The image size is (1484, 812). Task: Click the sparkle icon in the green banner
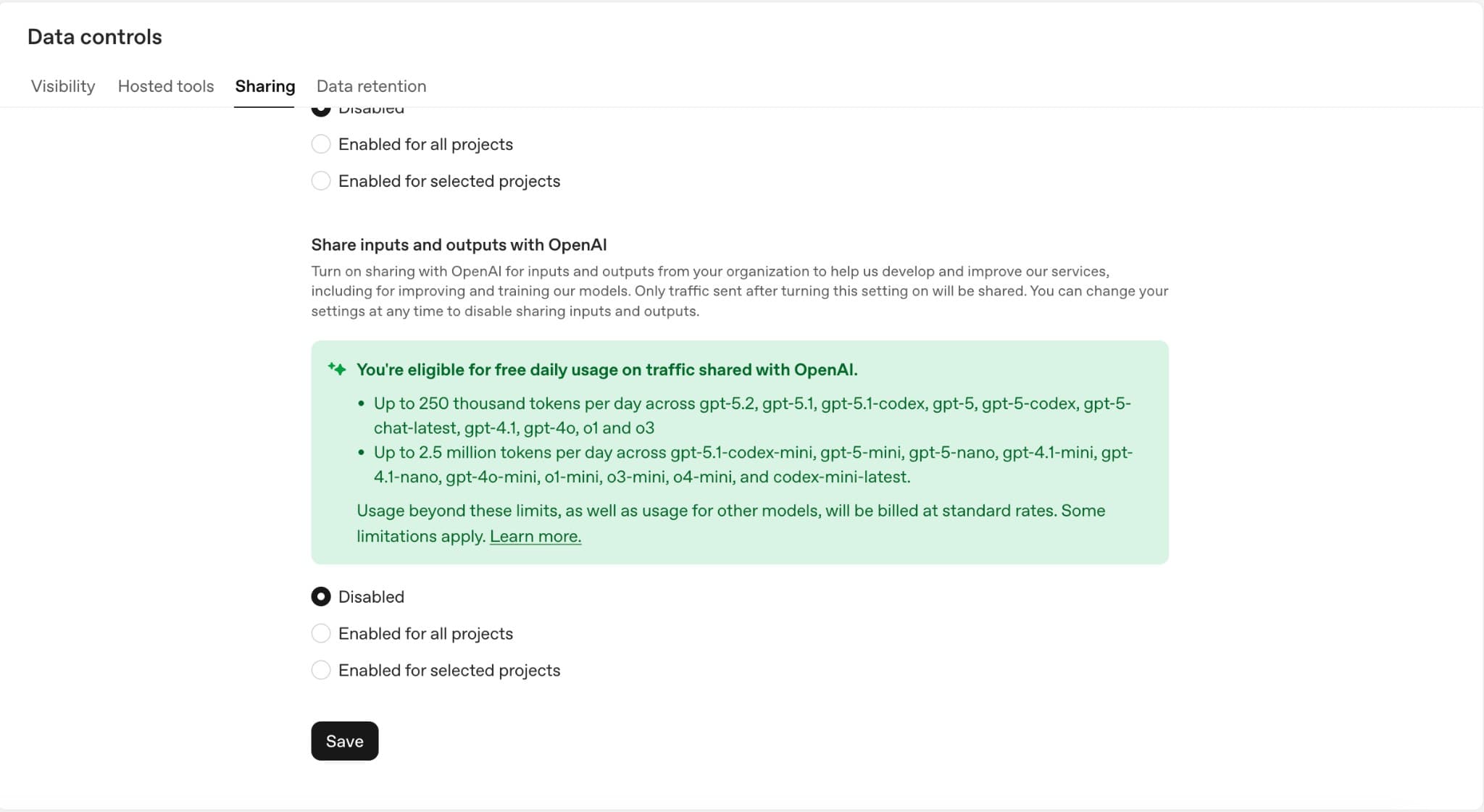click(x=336, y=369)
